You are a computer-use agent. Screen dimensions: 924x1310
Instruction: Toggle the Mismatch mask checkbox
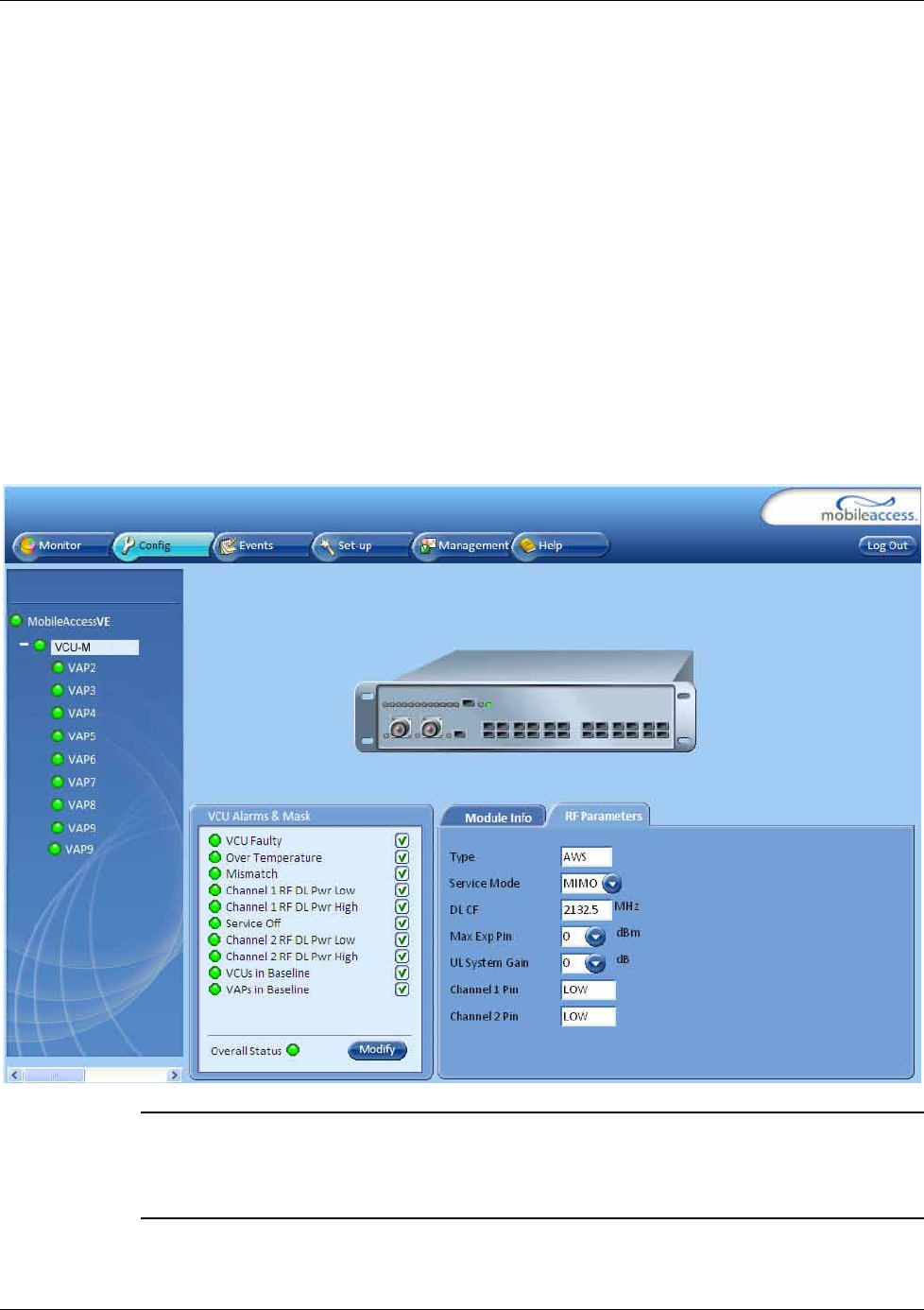tap(402, 873)
